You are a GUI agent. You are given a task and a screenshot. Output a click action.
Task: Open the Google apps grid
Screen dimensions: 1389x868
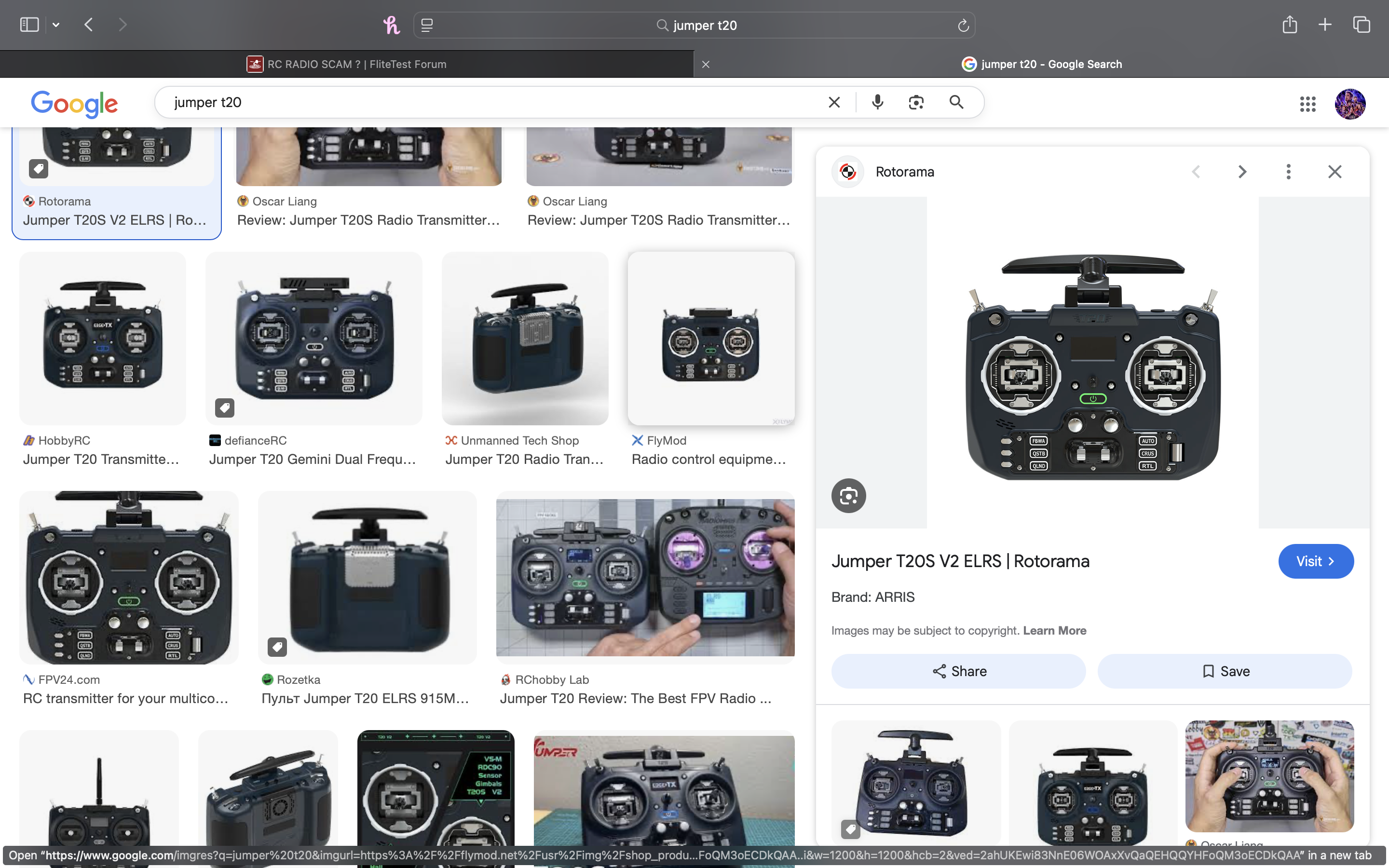click(x=1307, y=104)
